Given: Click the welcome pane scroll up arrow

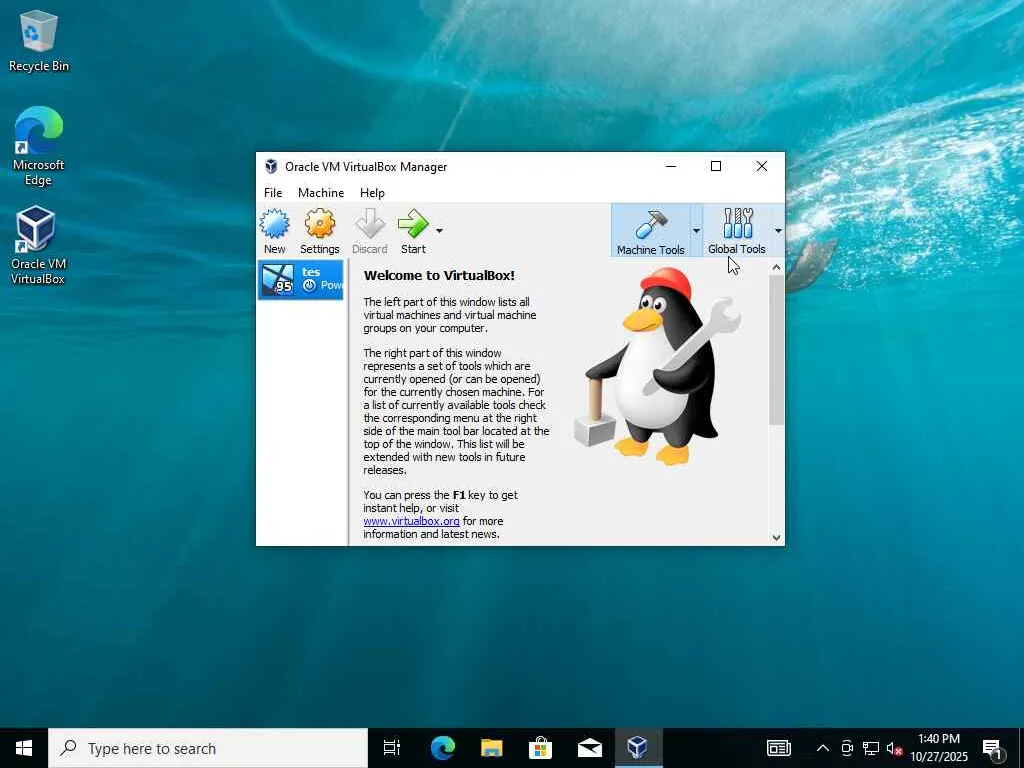Looking at the screenshot, I should pos(776,267).
